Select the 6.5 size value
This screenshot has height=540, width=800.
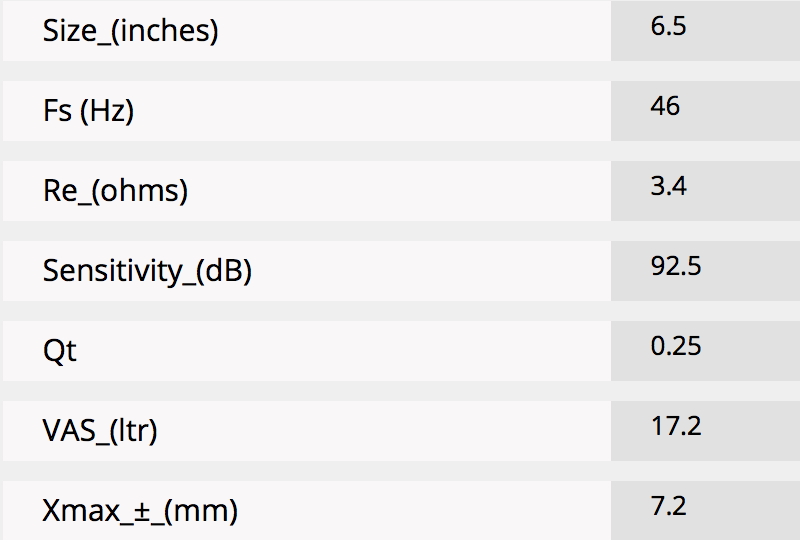coord(668,26)
